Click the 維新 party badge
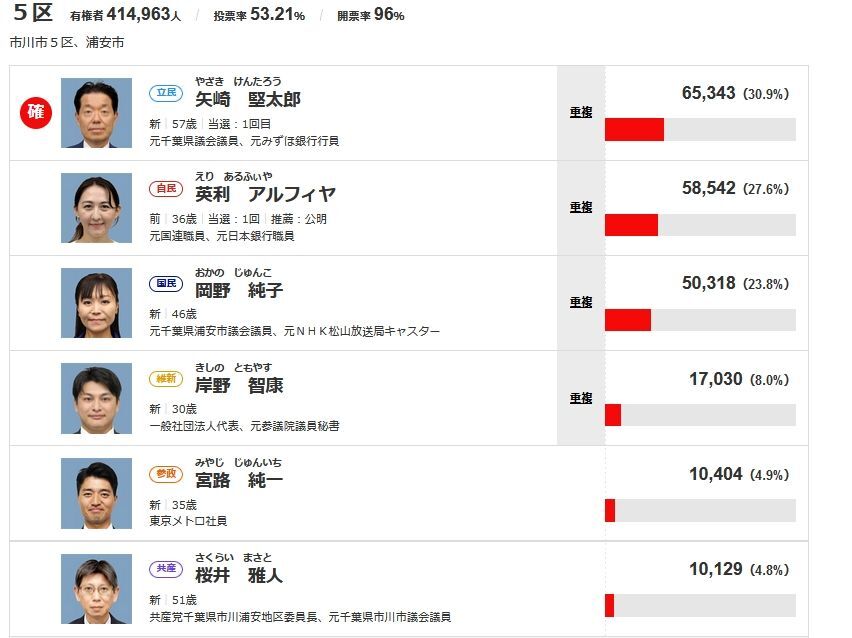This screenshot has height=638, width=852. (166, 379)
